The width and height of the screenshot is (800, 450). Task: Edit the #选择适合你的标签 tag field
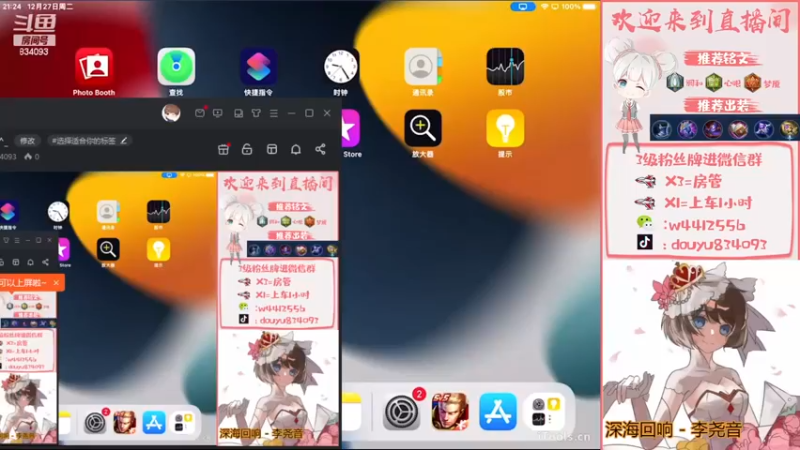pyautogui.click(x=89, y=140)
